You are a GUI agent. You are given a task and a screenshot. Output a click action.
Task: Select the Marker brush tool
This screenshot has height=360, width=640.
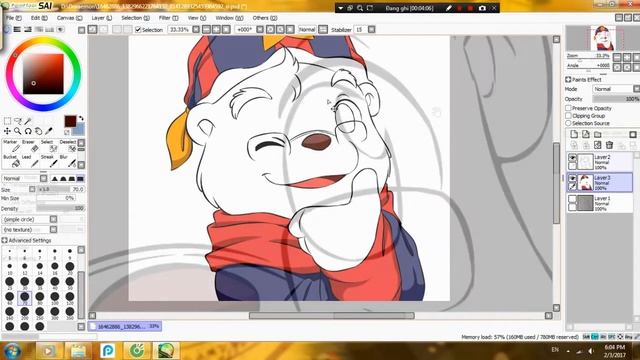(11, 147)
